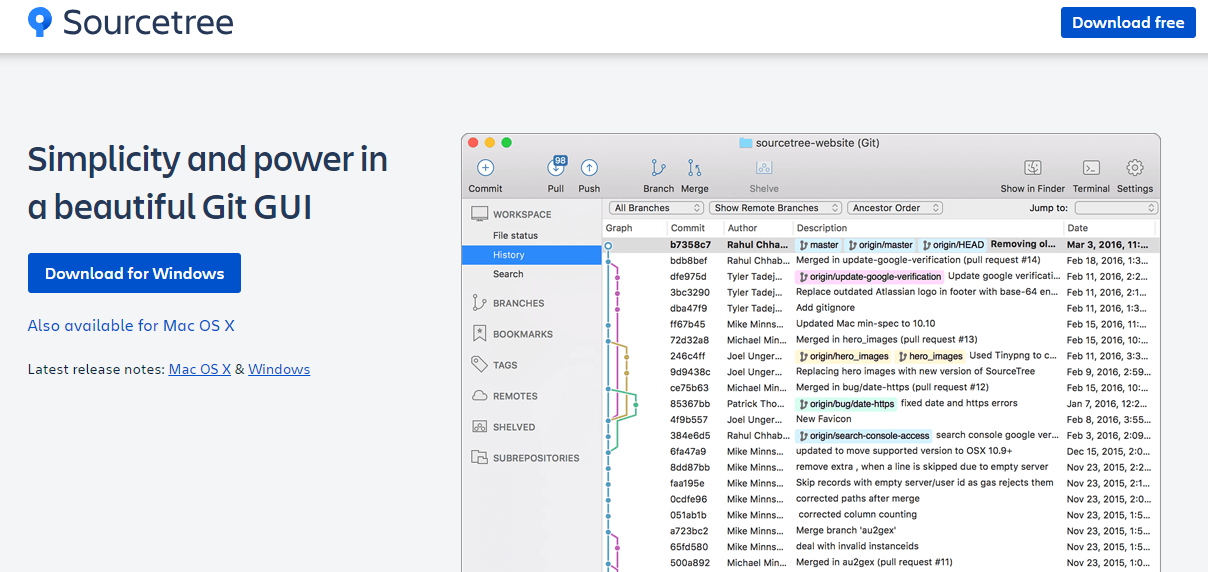Click the Show in Finder icon

1033,168
